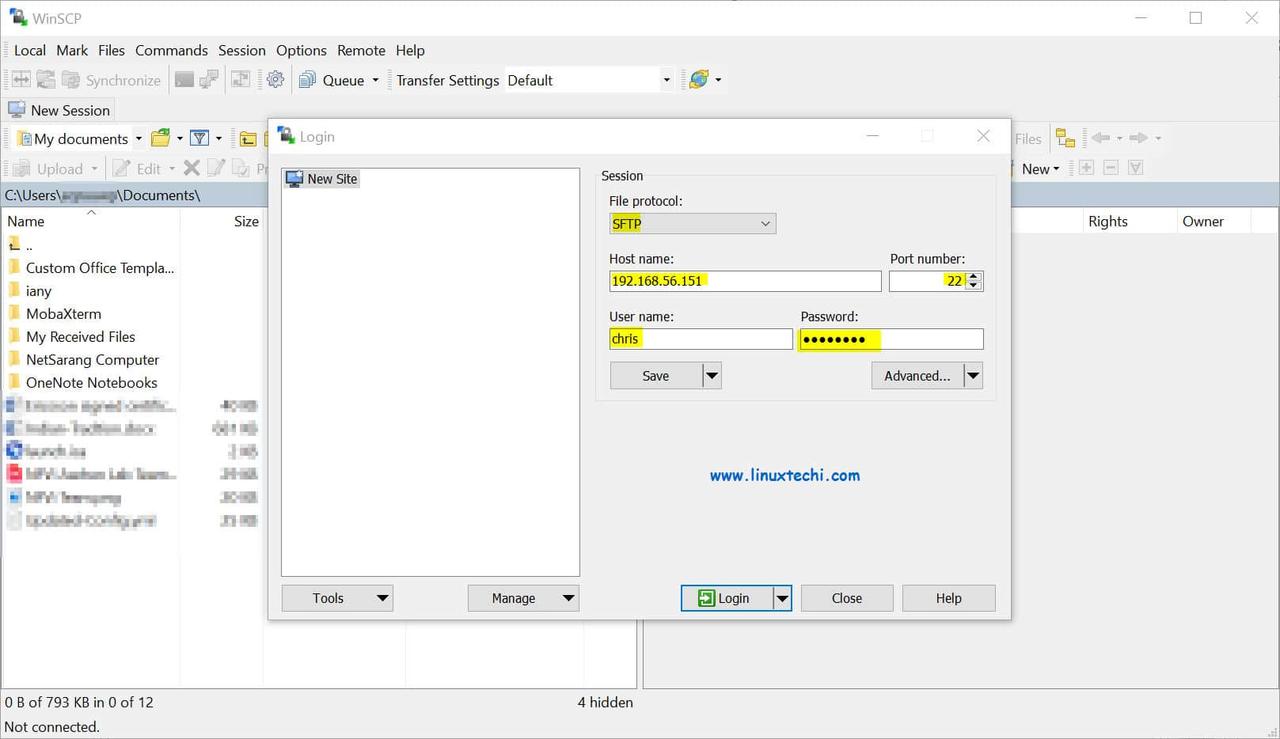Expand the Login button dropdown arrow

point(782,598)
